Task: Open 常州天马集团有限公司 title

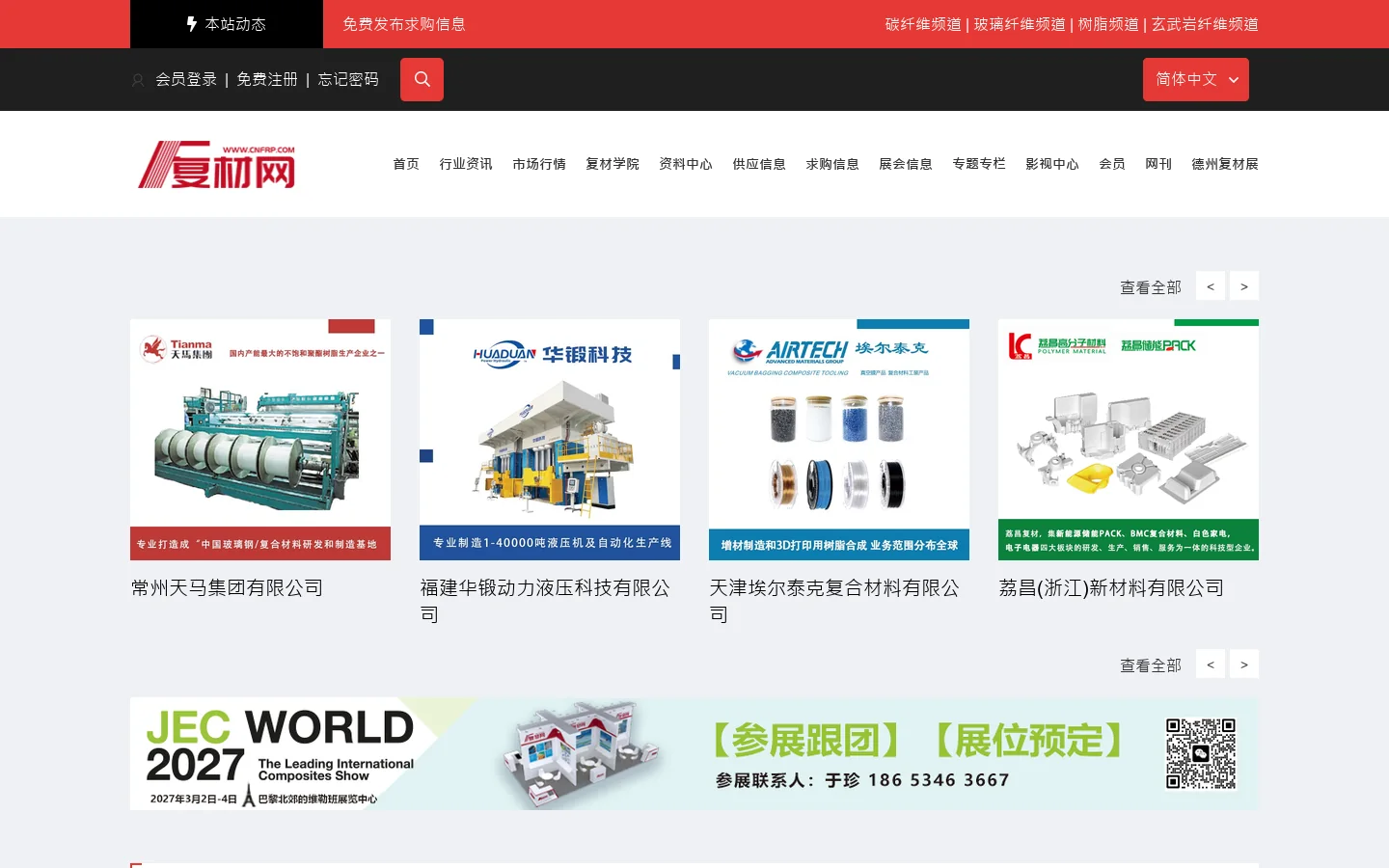Action: click(228, 587)
